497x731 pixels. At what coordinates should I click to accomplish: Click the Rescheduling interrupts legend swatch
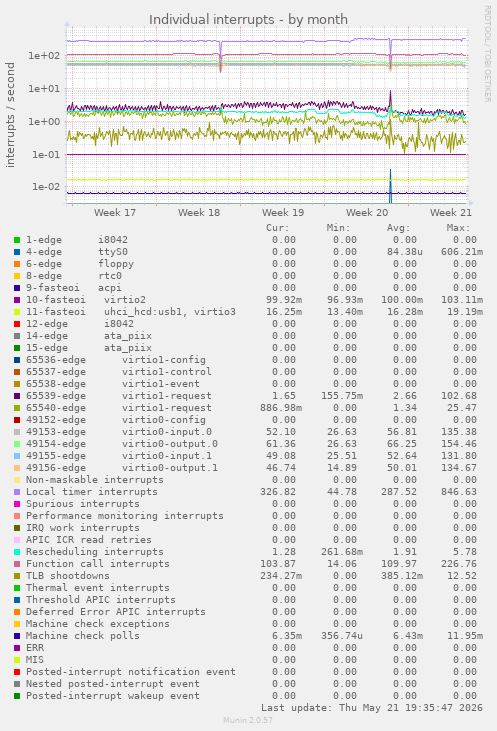(x=17, y=552)
